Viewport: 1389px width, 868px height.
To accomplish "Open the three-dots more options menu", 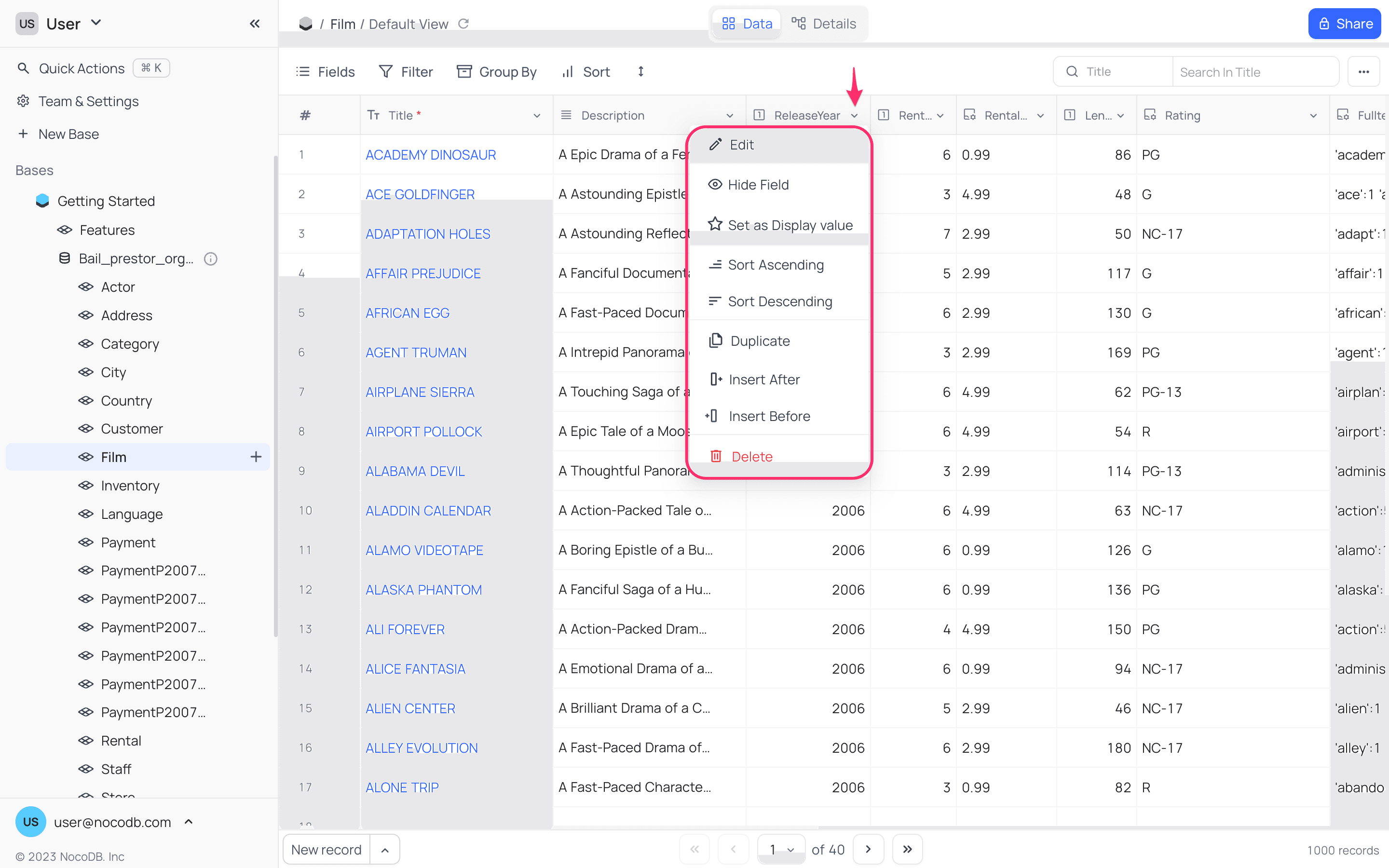I will pyautogui.click(x=1363, y=72).
